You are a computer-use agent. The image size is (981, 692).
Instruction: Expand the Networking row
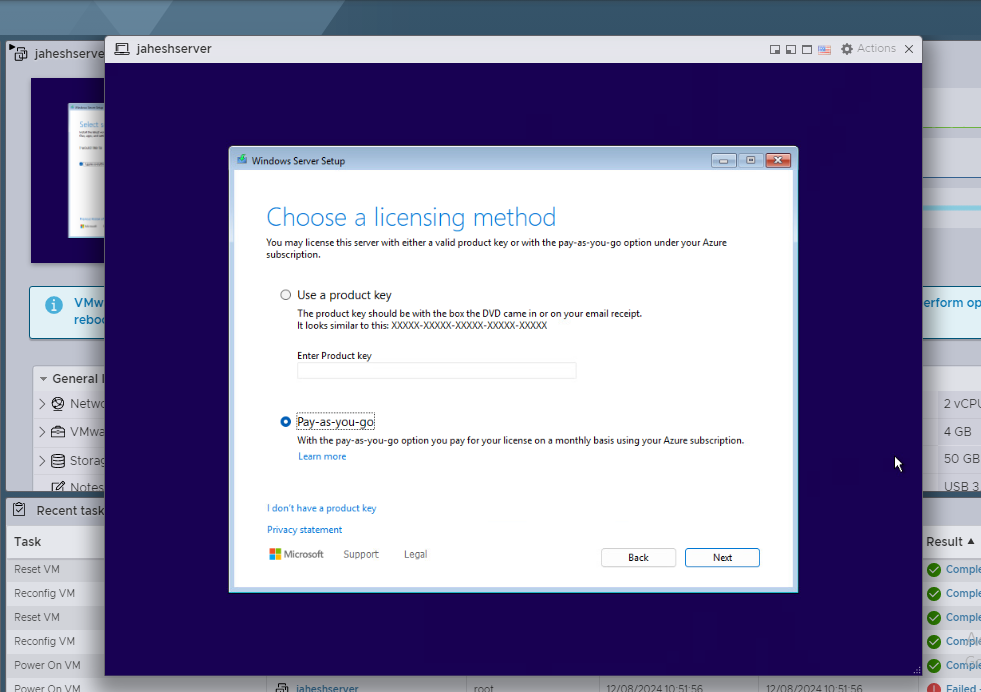tap(42, 404)
